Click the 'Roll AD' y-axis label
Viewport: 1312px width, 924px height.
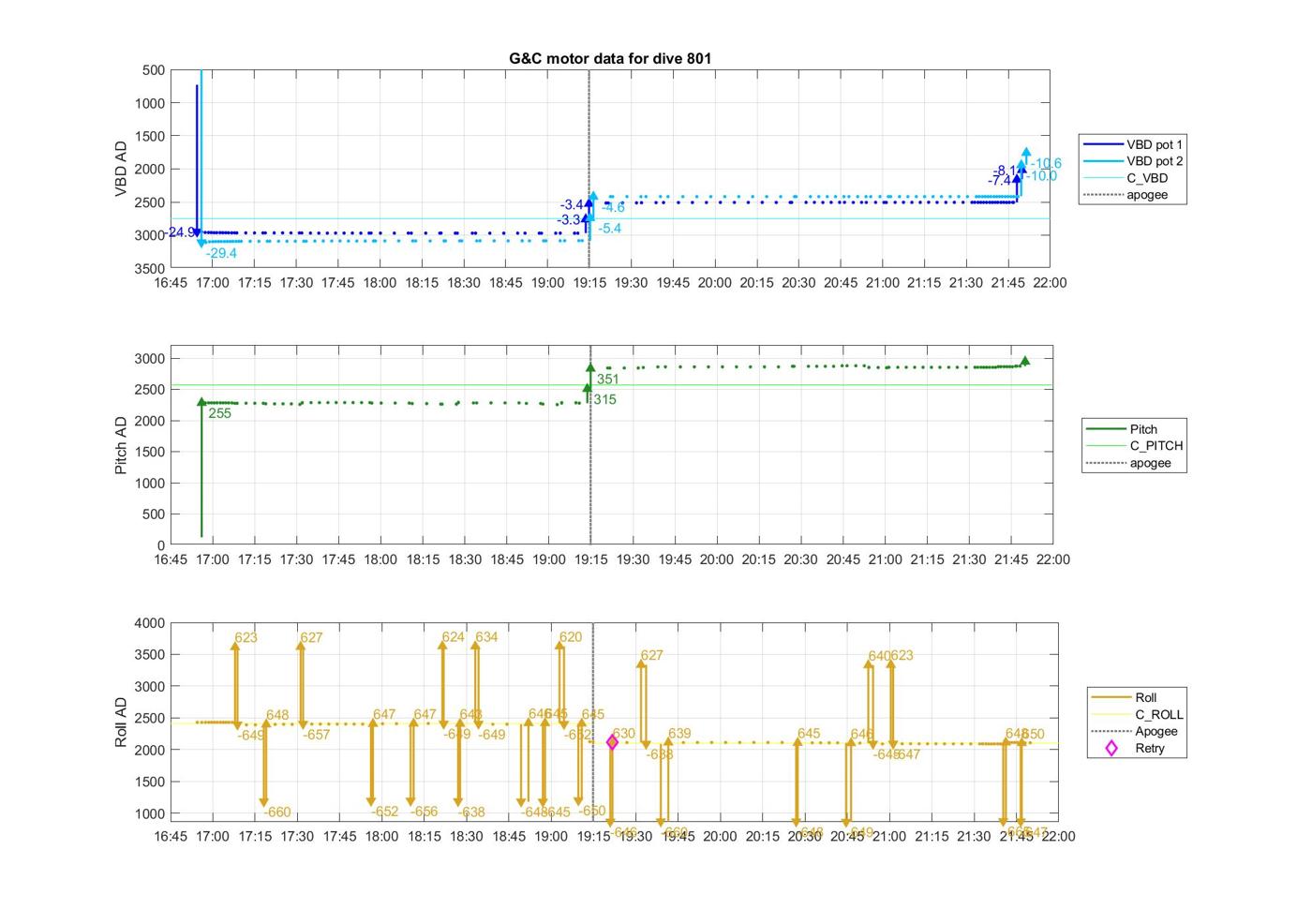tap(121, 722)
